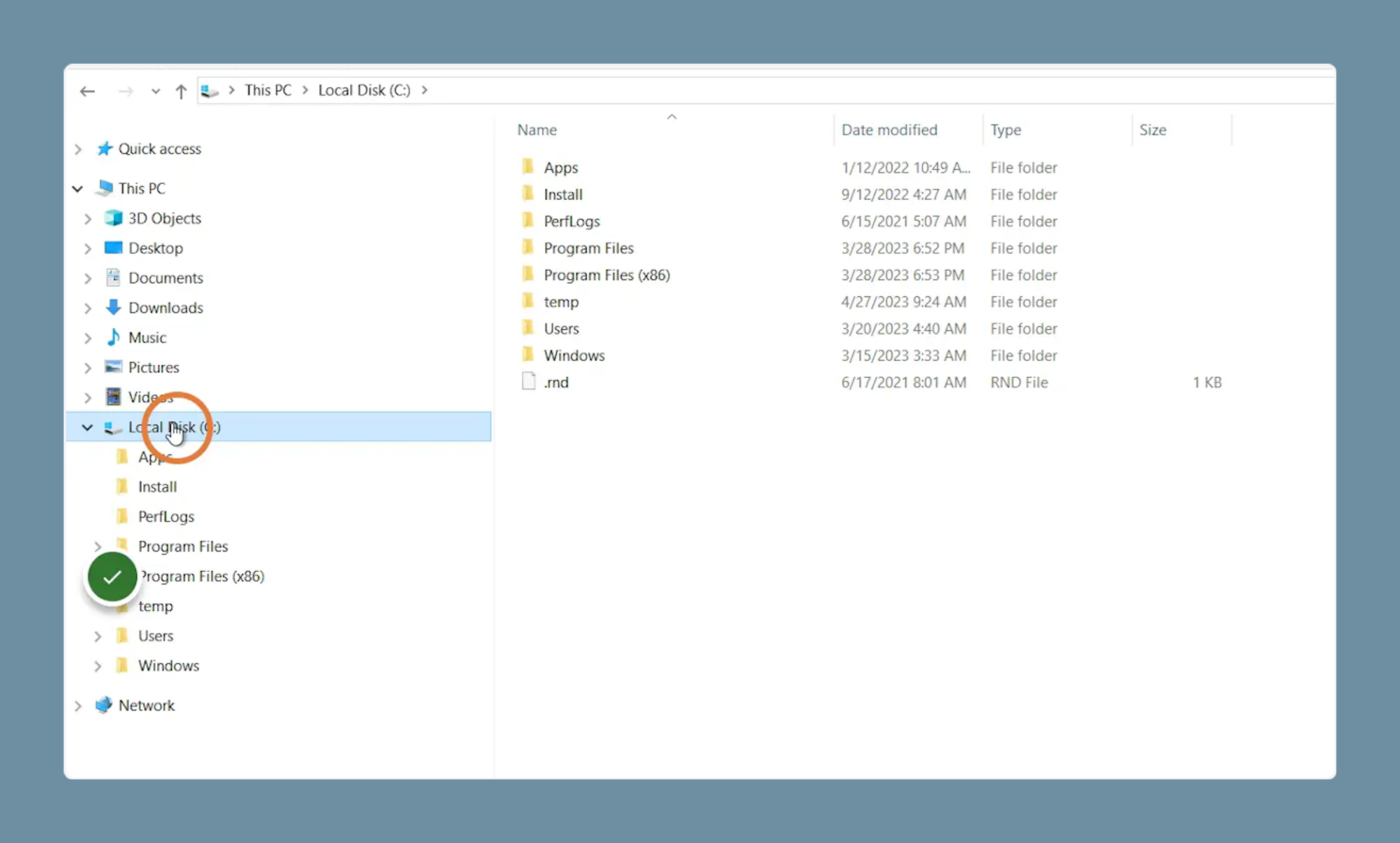
Task: Click Quick access star icon
Action: [104, 148]
